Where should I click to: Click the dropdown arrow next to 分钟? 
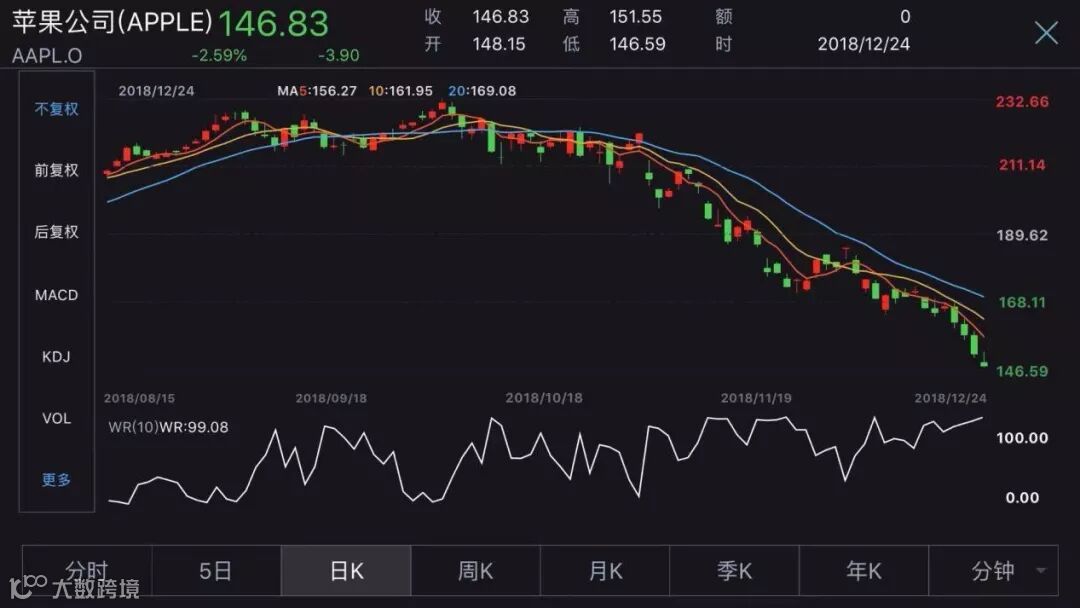point(1041,570)
